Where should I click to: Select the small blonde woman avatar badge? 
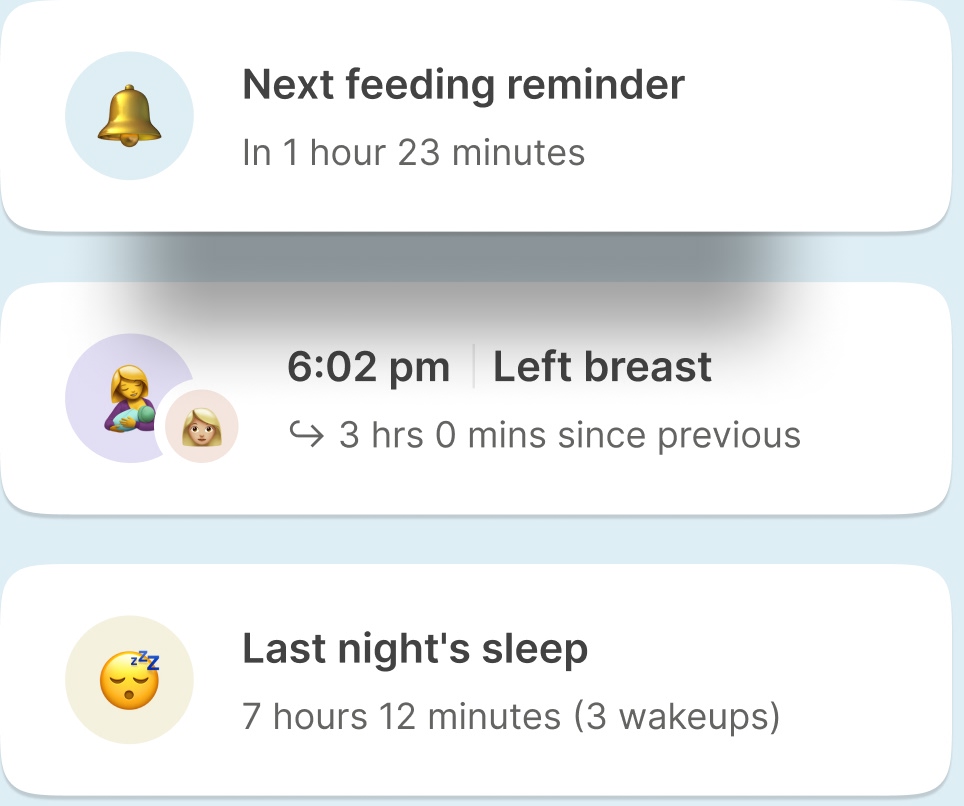[x=202, y=427]
